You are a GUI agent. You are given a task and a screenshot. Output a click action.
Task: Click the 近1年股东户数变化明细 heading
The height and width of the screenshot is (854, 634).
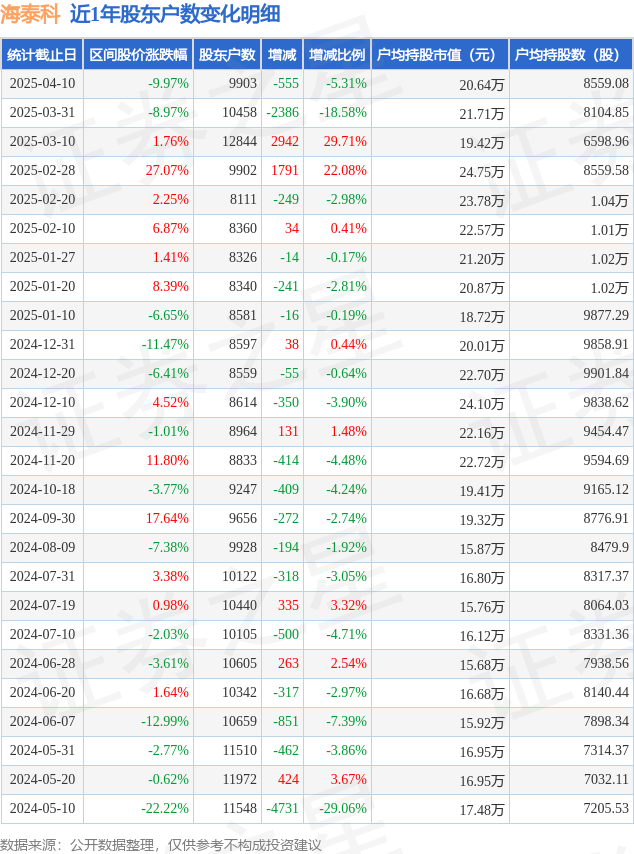[x=175, y=14]
